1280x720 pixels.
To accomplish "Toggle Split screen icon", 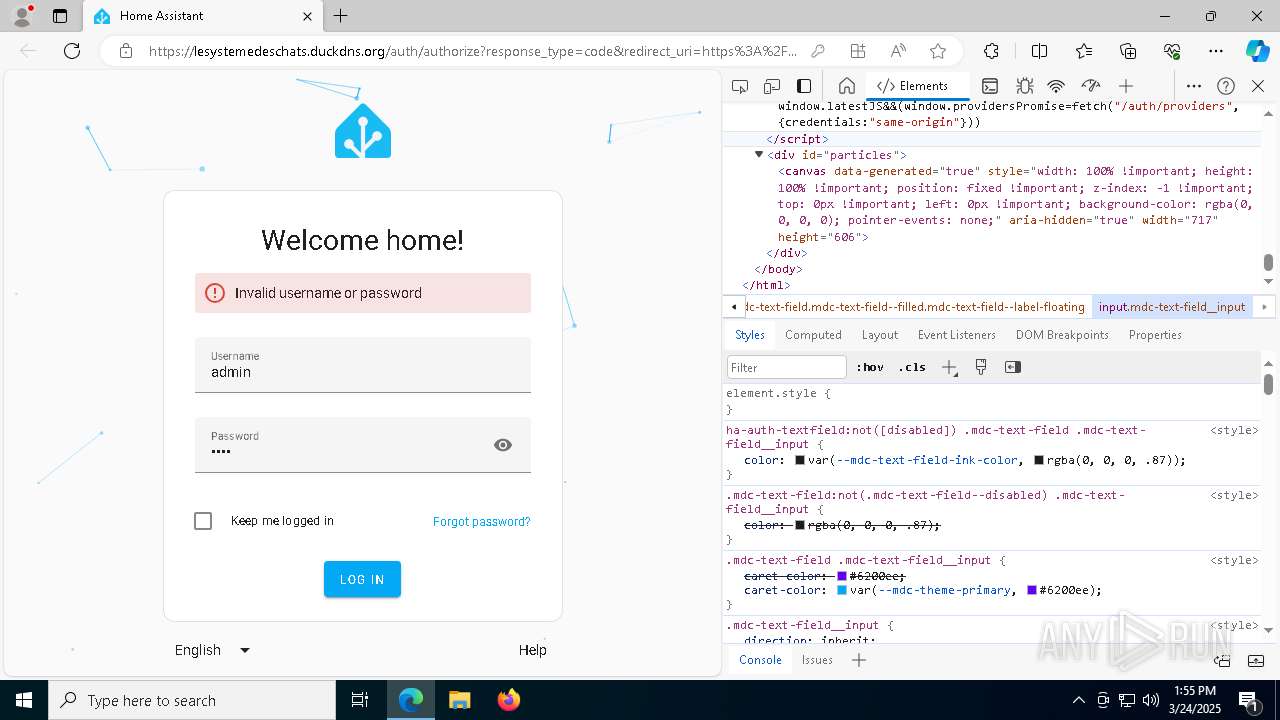I will click(x=1039, y=51).
